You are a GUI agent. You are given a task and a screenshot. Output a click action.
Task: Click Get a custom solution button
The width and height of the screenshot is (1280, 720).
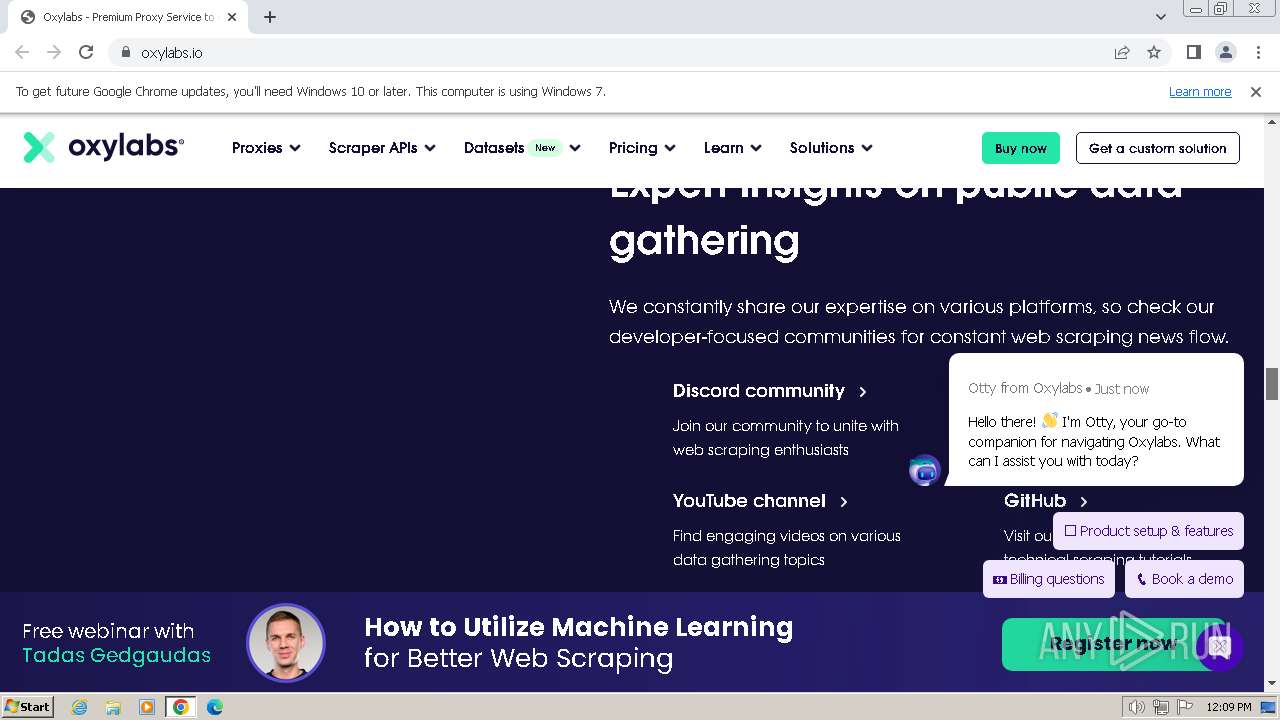coord(1158,148)
